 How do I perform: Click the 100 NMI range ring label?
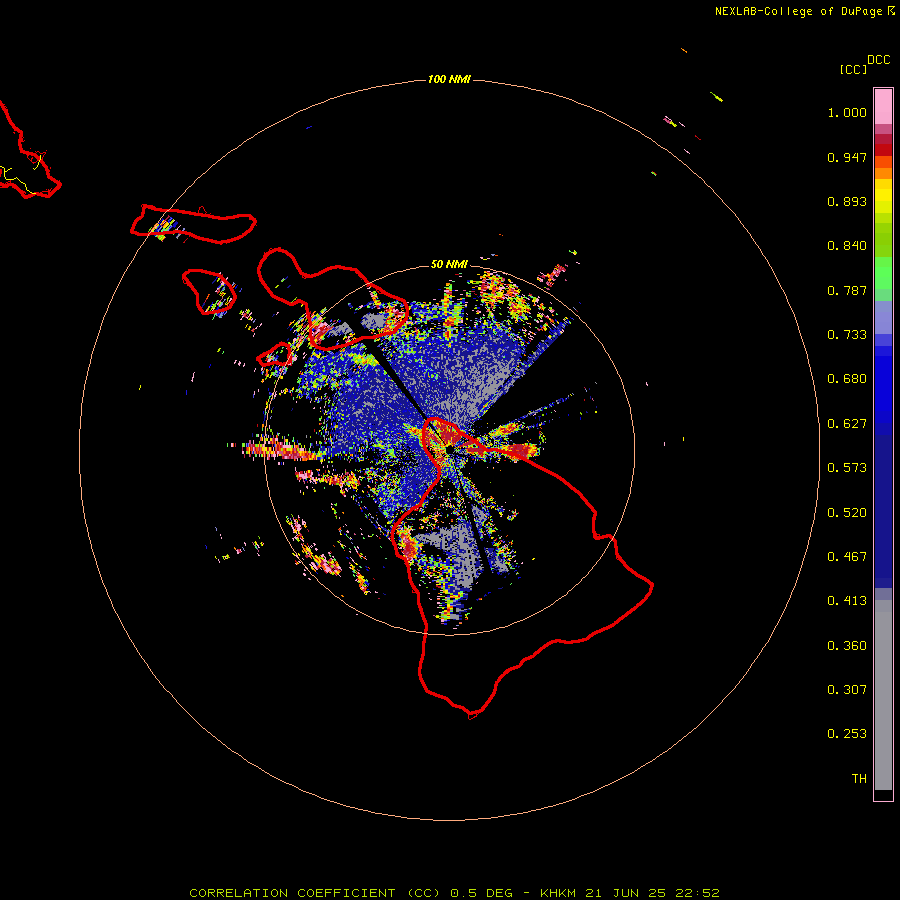pyautogui.click(x=449, y=79)
